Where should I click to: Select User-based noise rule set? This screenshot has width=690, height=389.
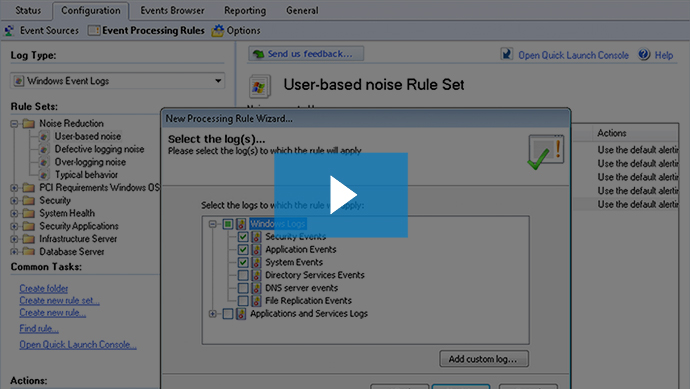pos(88,136)
